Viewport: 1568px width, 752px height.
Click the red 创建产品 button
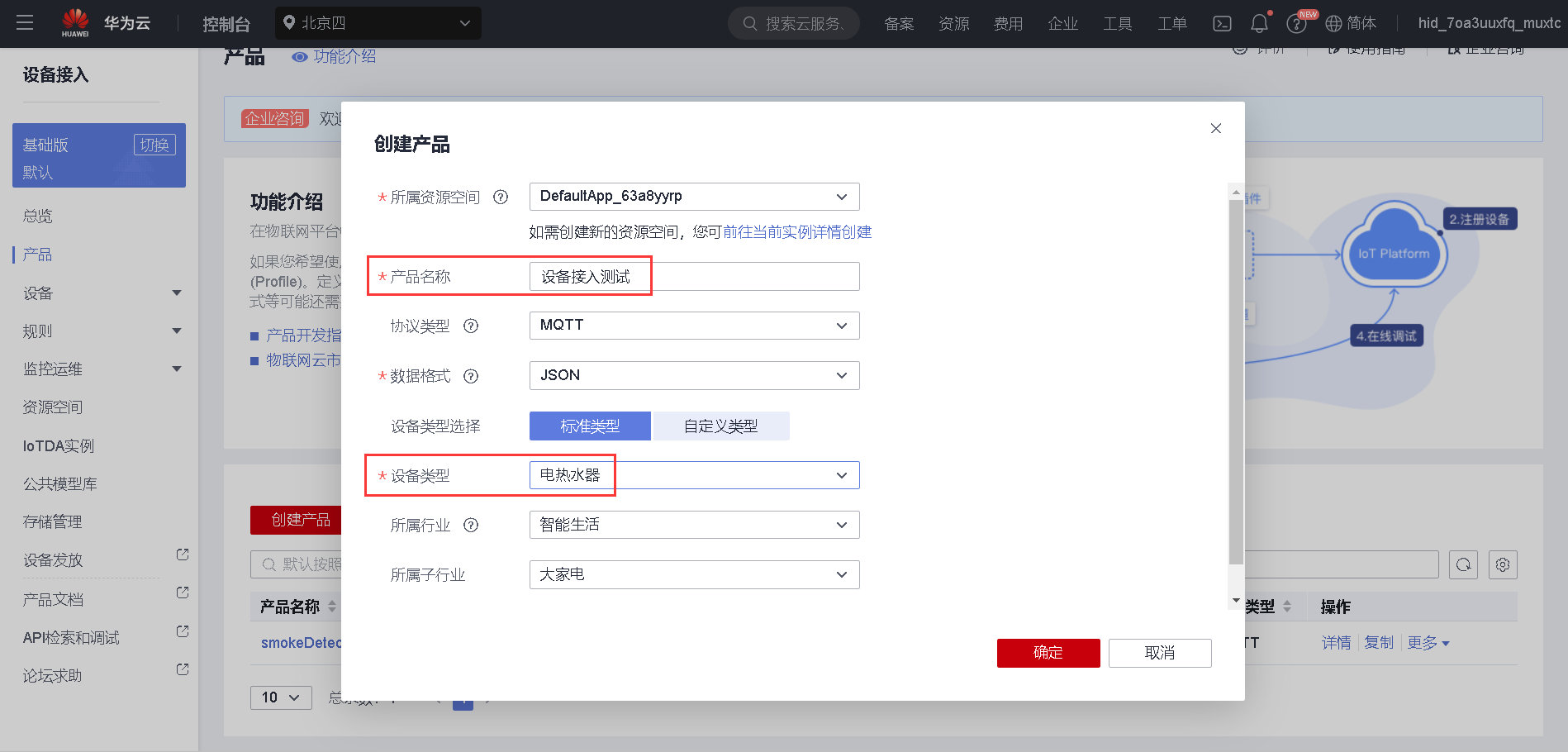[296, 520]
